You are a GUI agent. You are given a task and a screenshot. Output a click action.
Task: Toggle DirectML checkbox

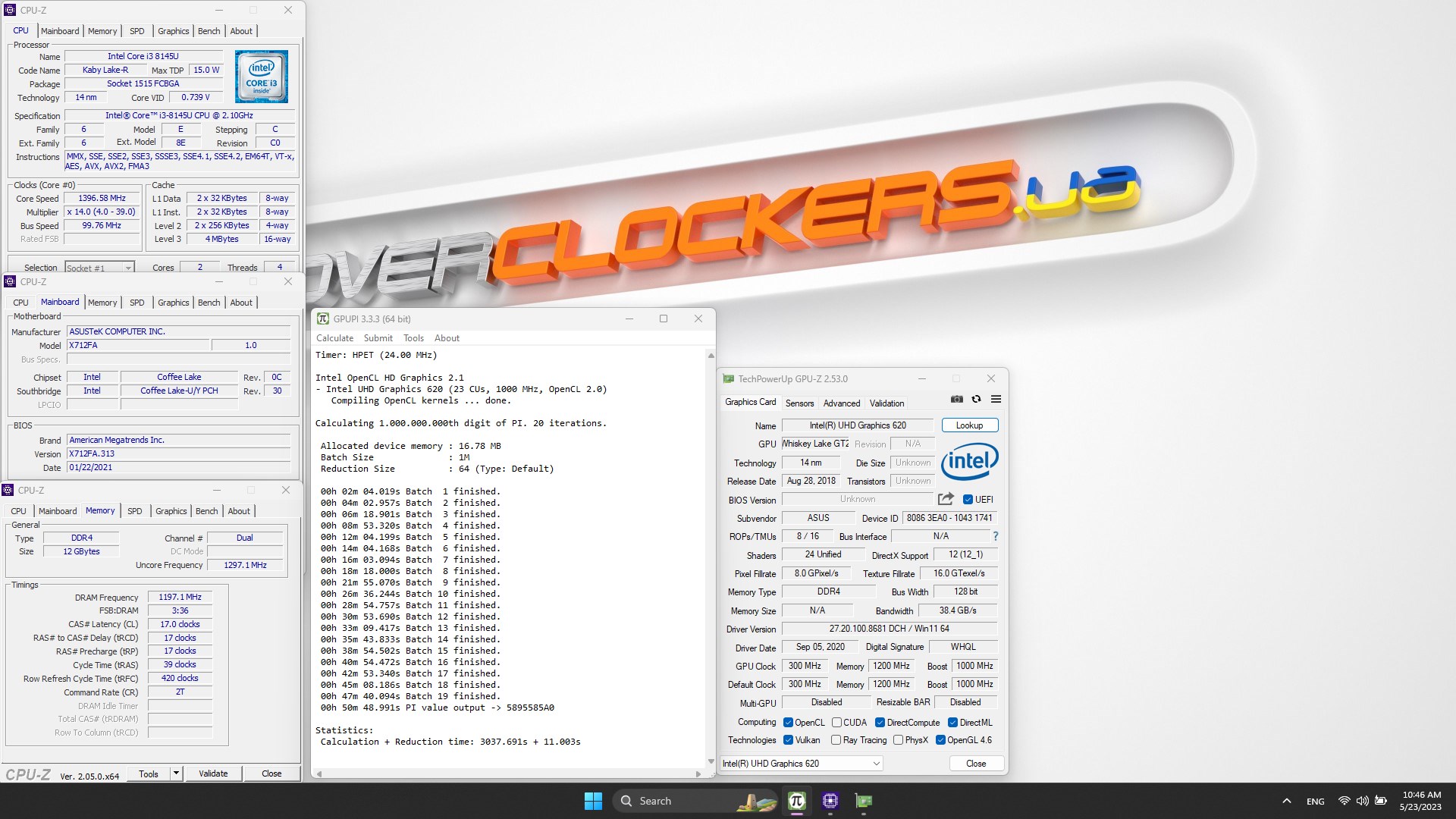point(952,723)
